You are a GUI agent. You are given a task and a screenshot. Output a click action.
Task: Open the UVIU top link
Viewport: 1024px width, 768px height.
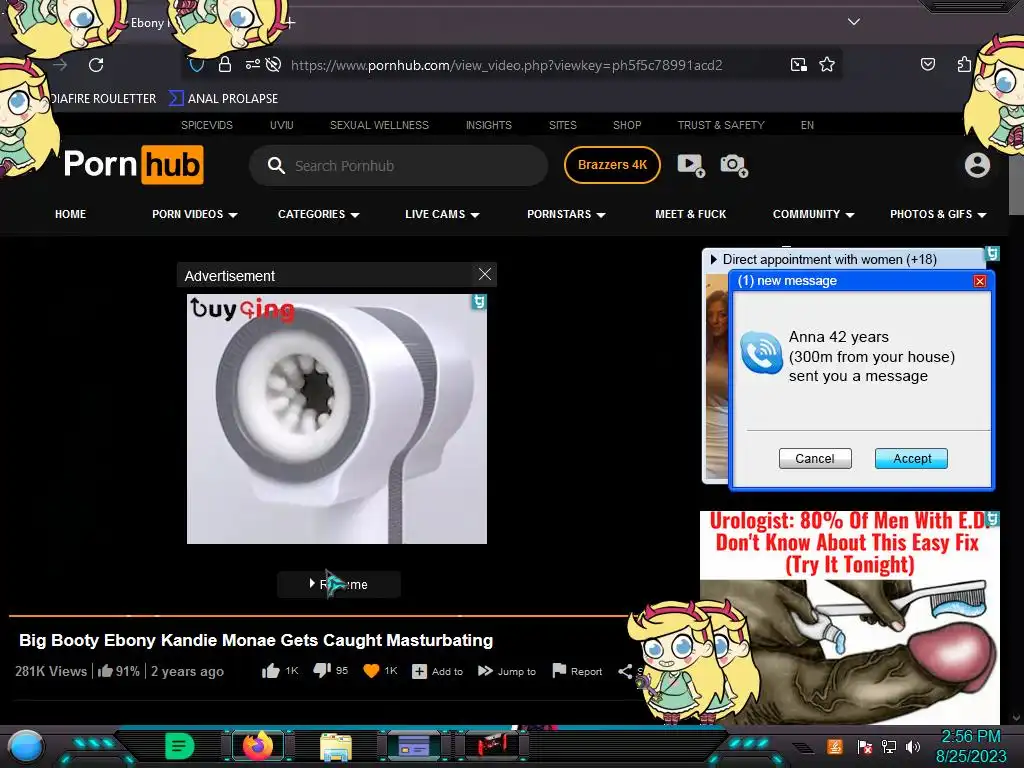coord(281,125)
